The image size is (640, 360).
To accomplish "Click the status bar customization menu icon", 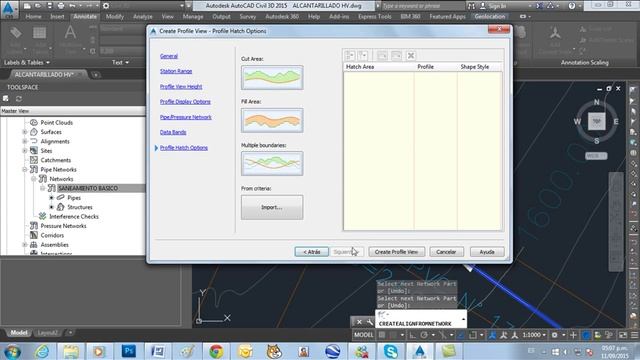I will [x=635, y=335].
